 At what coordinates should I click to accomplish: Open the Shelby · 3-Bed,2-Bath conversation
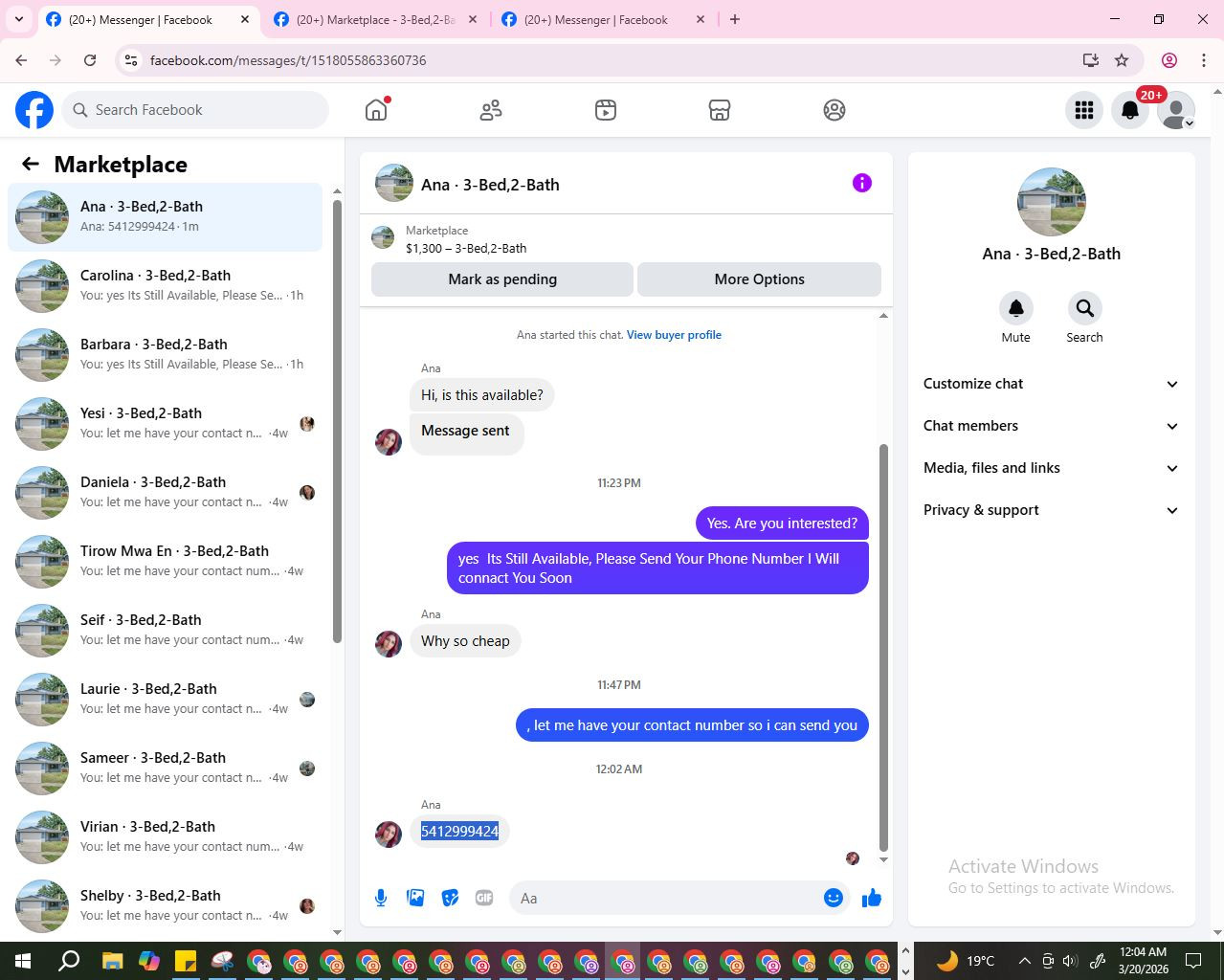point(165,906)
